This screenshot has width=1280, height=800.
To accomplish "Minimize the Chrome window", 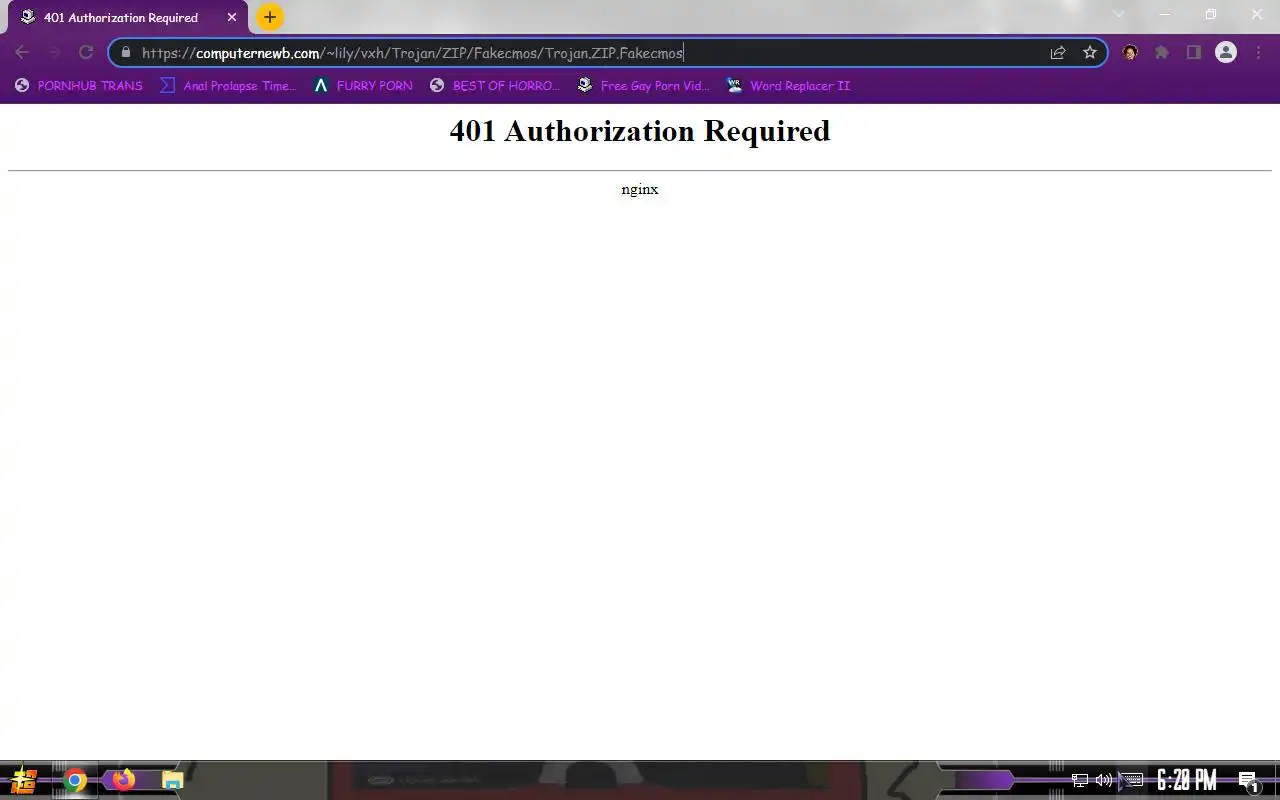I will point(1165,14).
